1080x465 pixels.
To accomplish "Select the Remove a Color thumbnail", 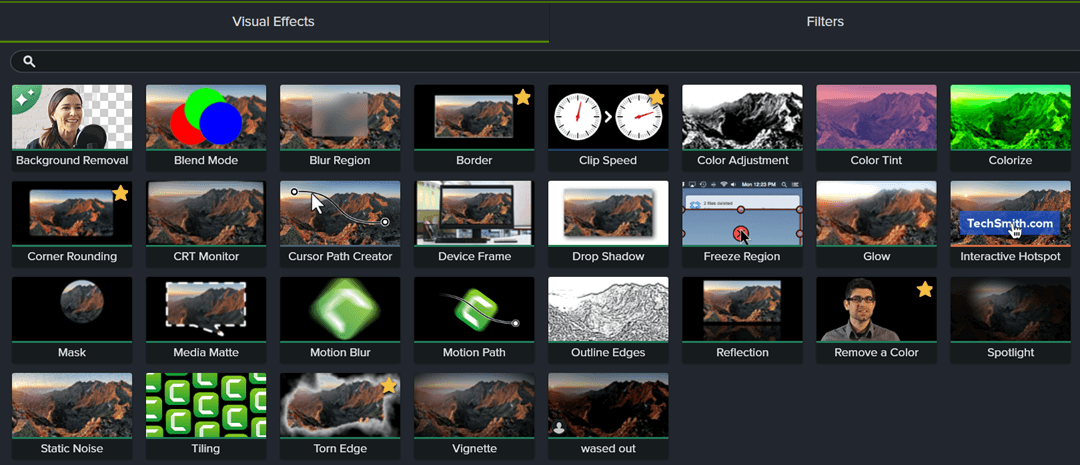I will pos(876,309).
